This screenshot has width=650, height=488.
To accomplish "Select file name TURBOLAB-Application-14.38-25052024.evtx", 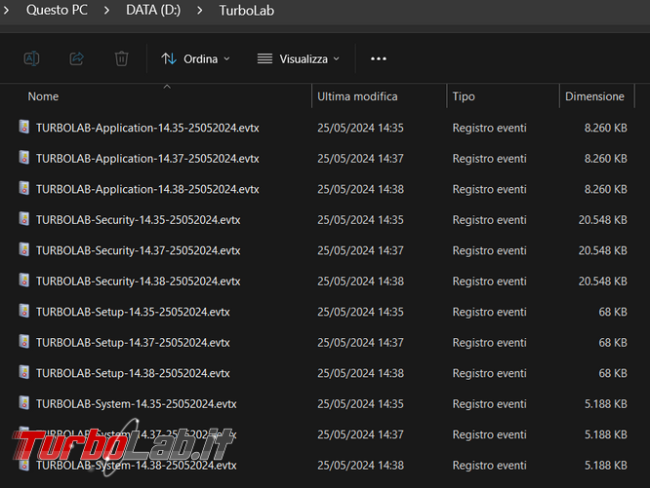I will [x=148, y=189].
